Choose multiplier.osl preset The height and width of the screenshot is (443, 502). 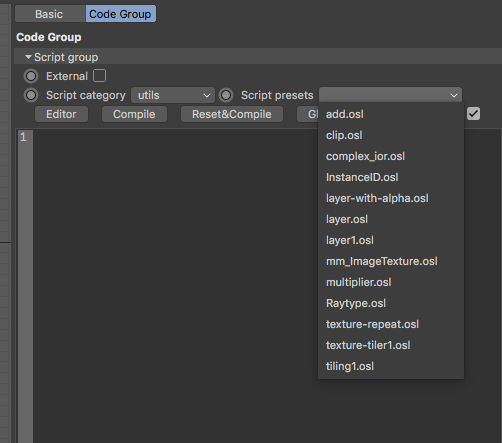tap(391, 282)
